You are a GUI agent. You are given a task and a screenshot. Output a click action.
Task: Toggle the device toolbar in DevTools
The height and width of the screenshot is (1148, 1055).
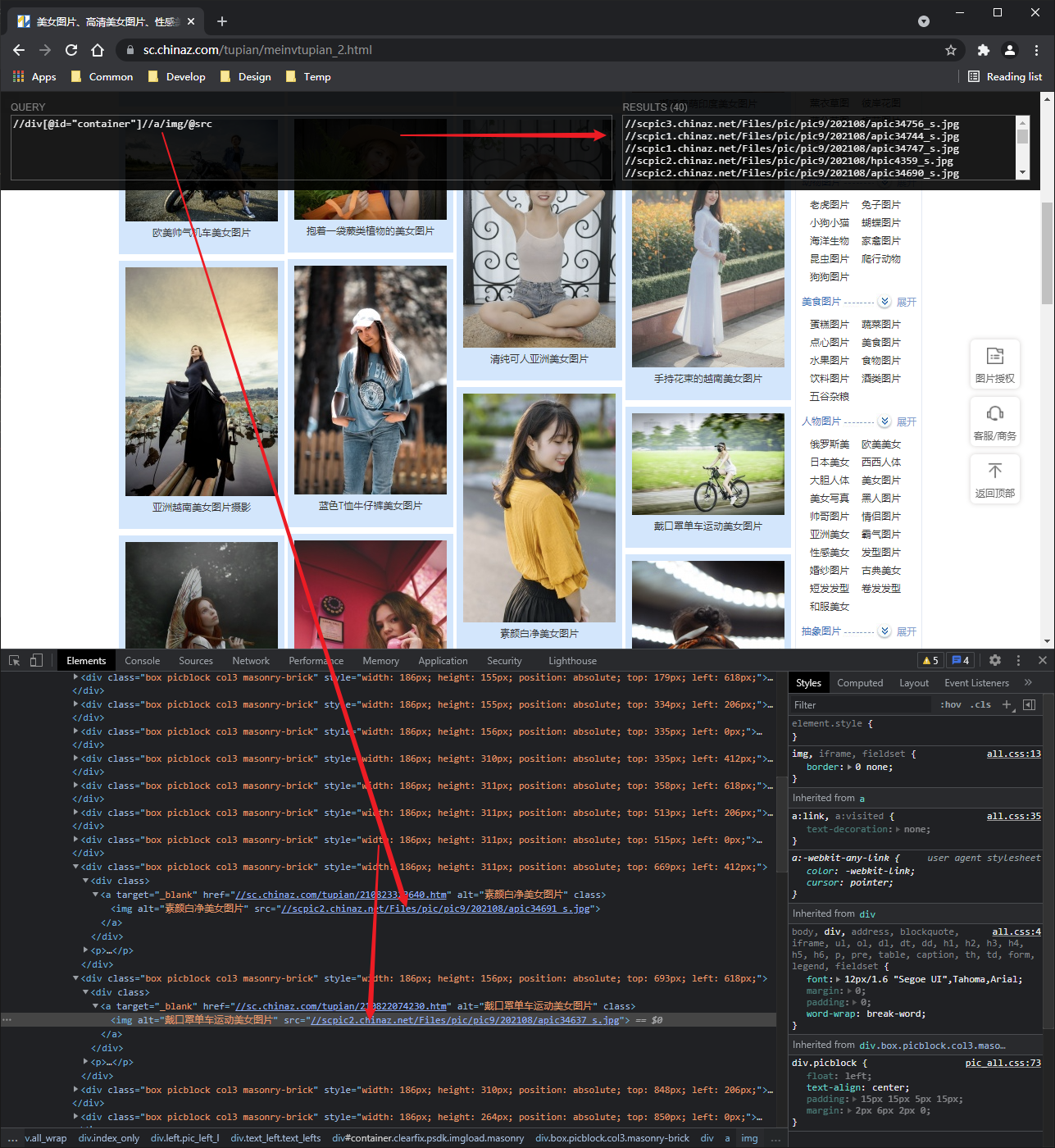tap(34, 659)
